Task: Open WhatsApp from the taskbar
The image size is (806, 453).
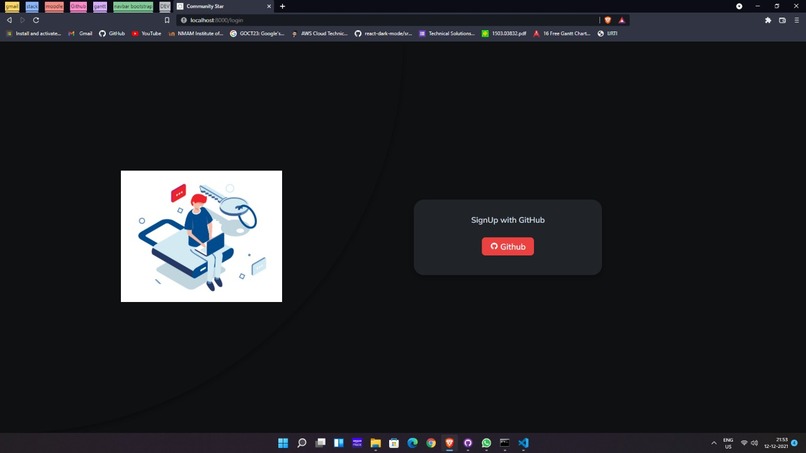Action: point(486,443)
